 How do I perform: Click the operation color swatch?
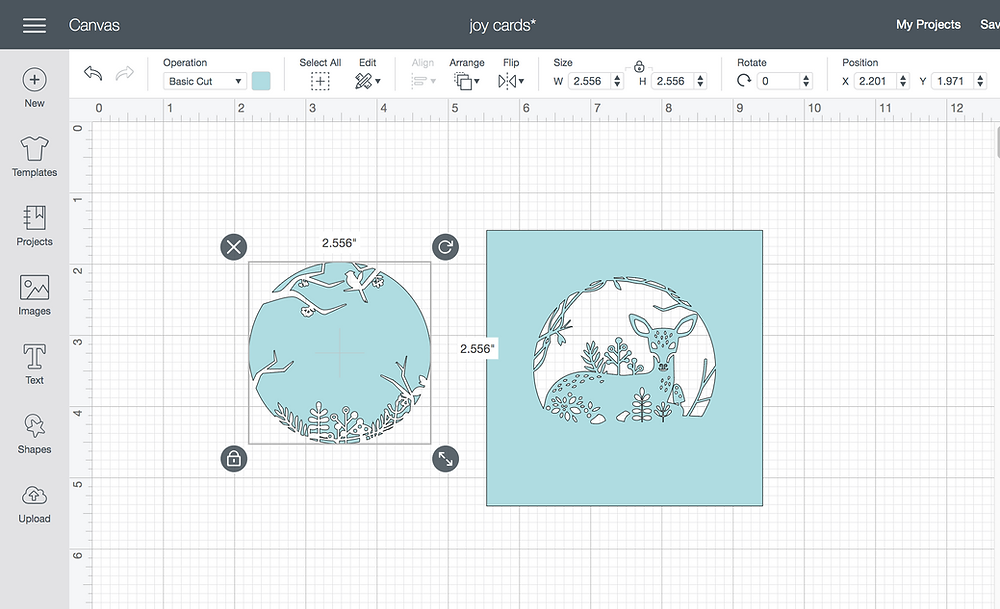point(261,81)
